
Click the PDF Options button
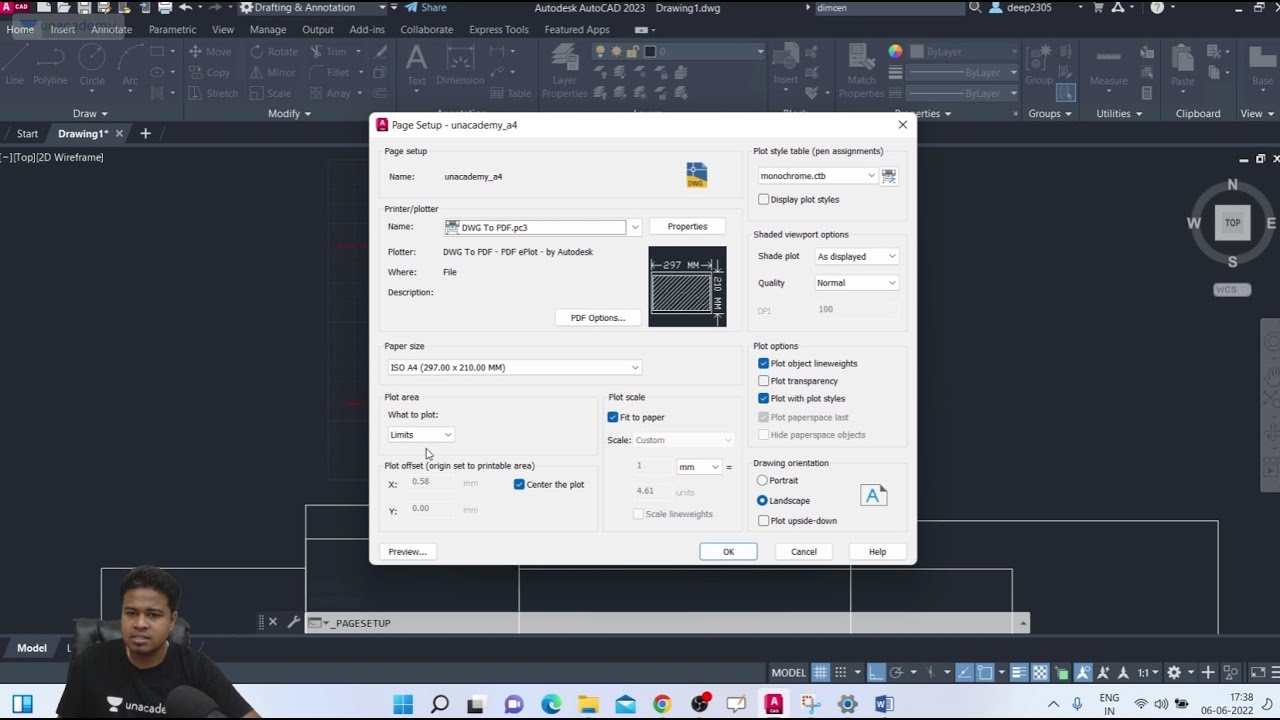(598, 318)
